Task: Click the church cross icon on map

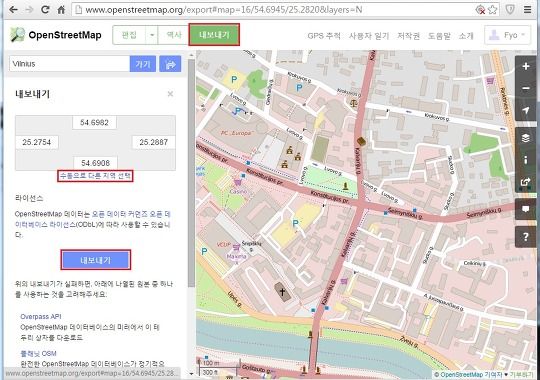Action: (x=282, y=292)
